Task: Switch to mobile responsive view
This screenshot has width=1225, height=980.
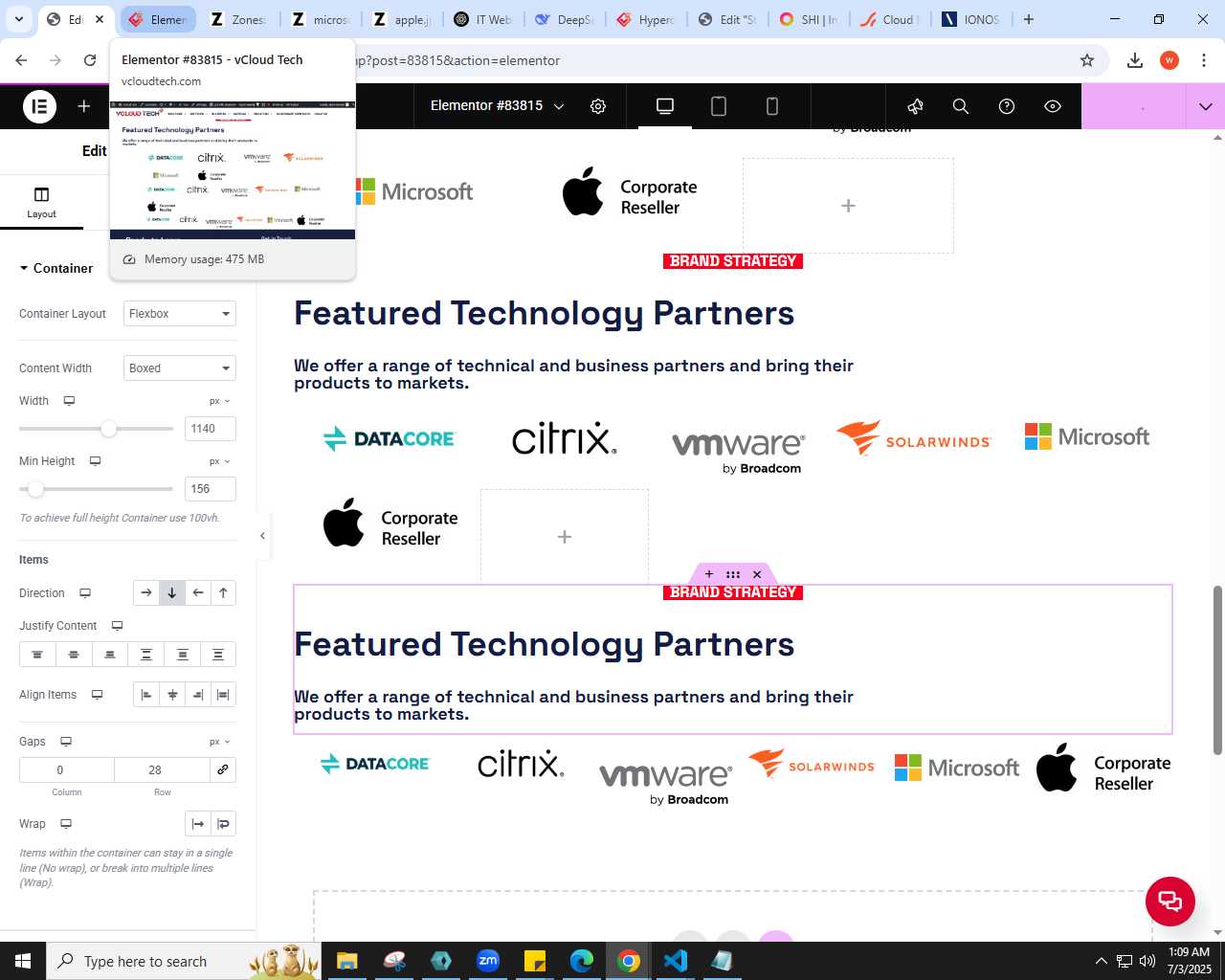Action: [x=772, y=106]
